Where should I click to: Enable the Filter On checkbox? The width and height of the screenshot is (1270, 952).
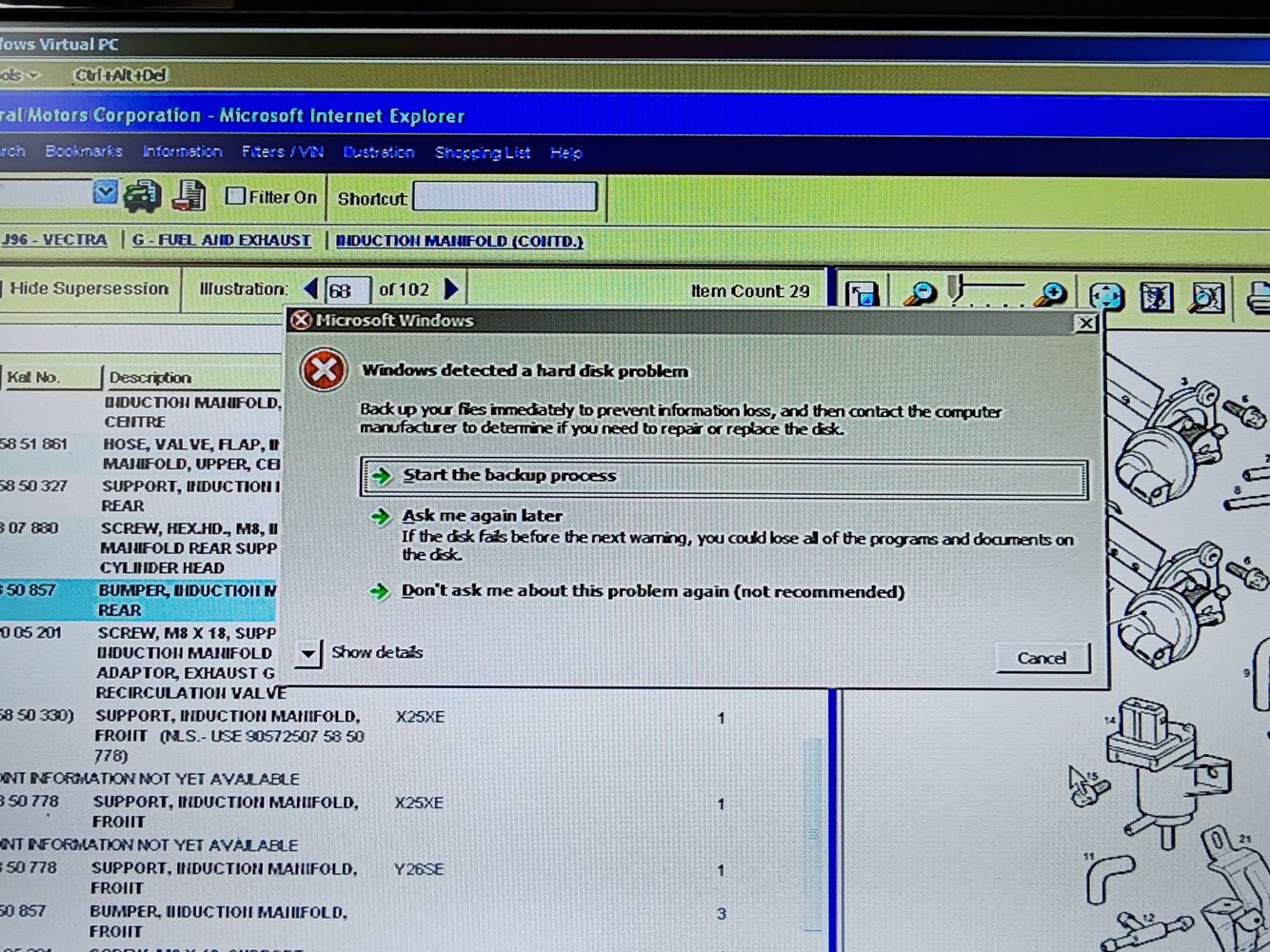[235, 196]
